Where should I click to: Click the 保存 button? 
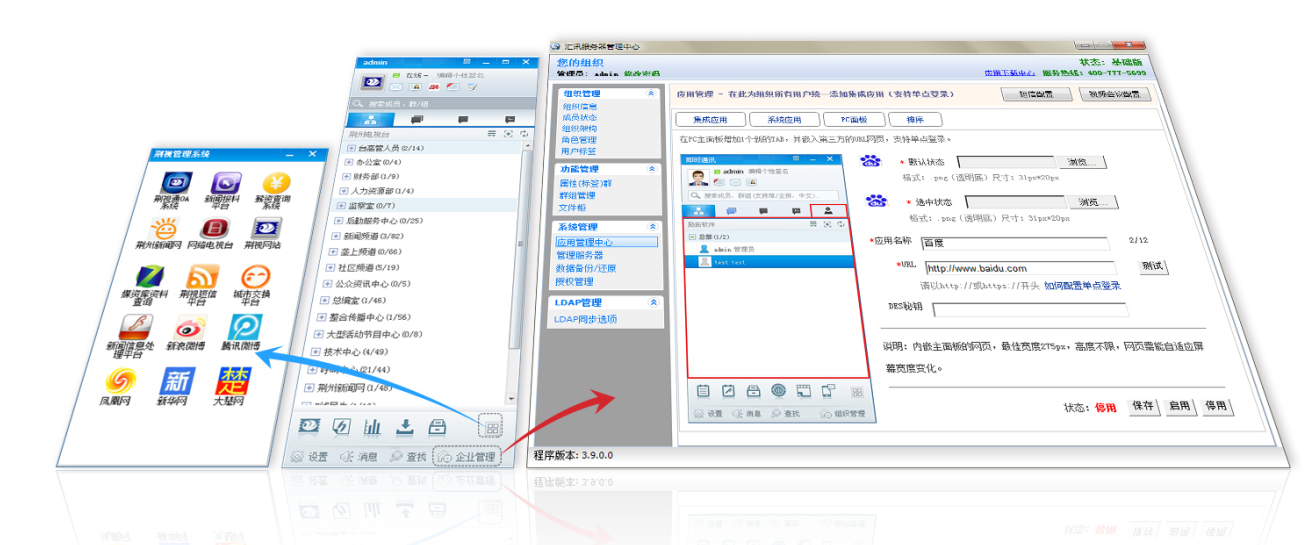tap(1143, 406)
